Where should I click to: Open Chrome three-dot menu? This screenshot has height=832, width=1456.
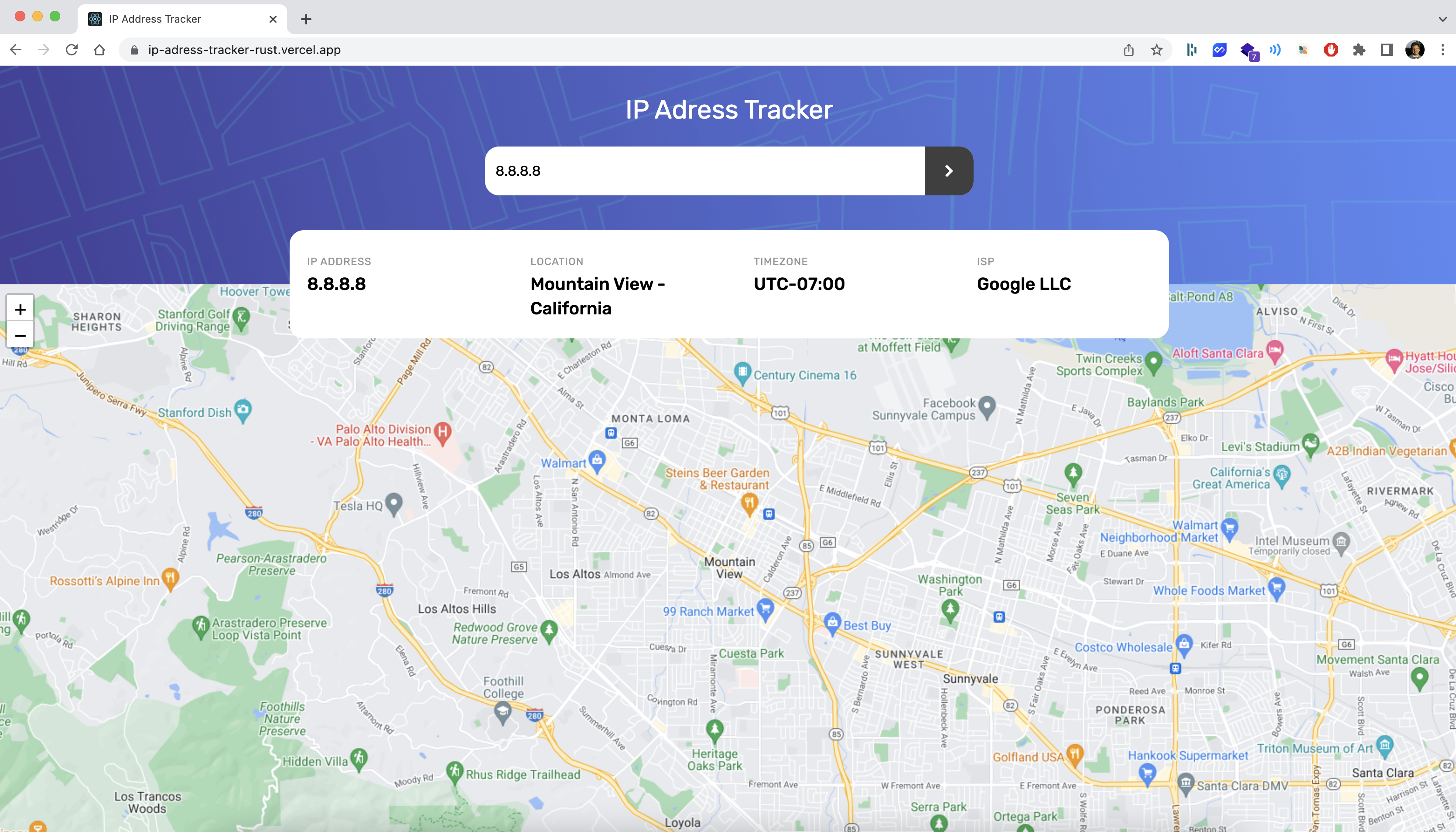[1443, 50]
